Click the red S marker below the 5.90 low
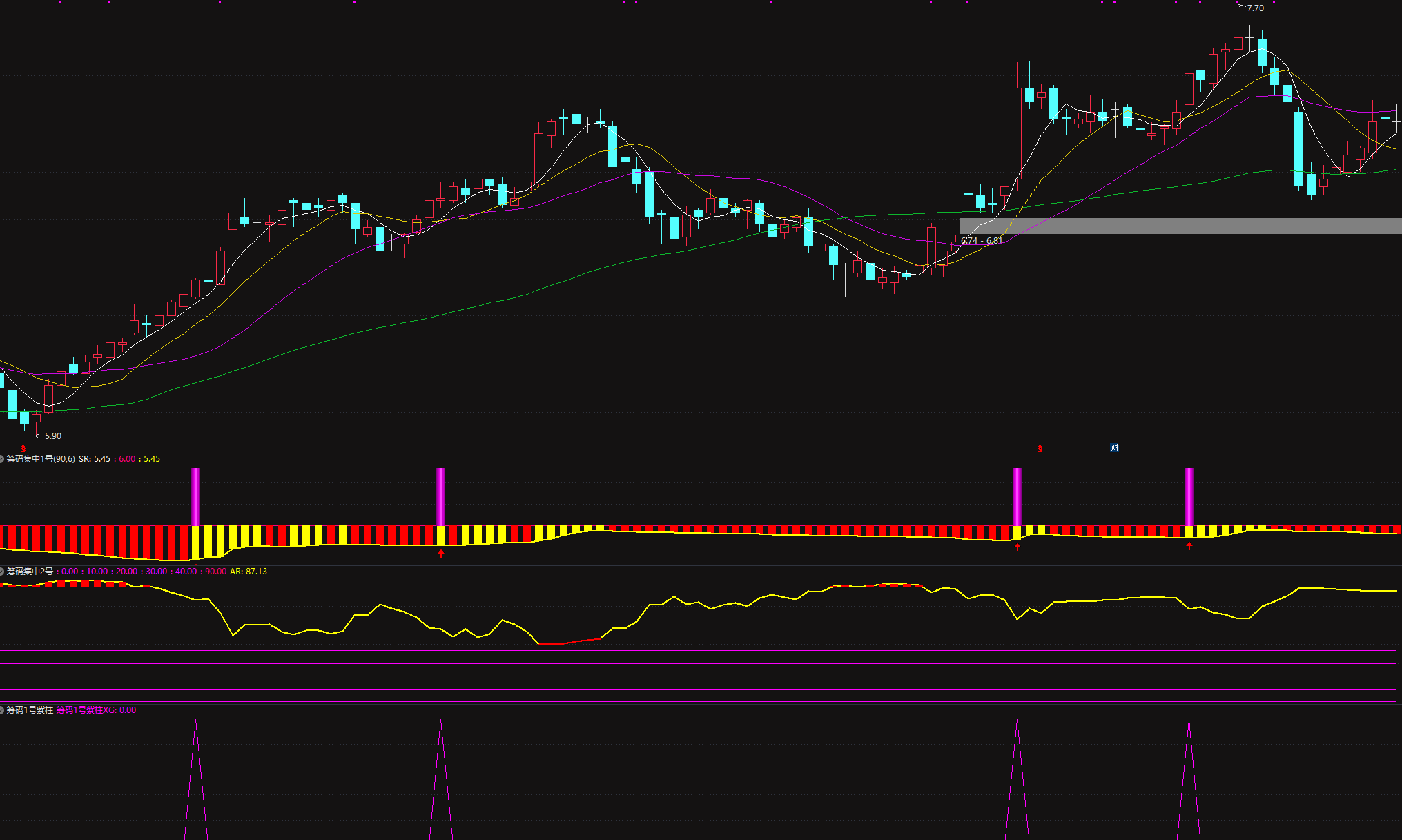The image size is (1402, 840). point(23,449)
